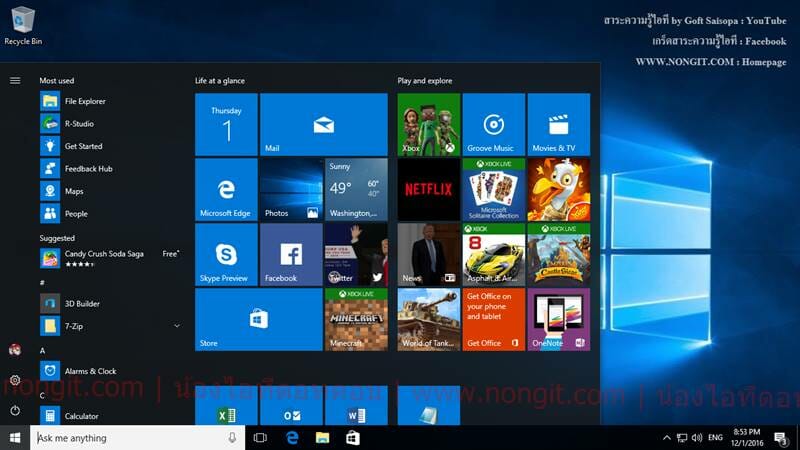Show hidden system tray icons
The height and width of the screenshot is (450, 800).
666,438
